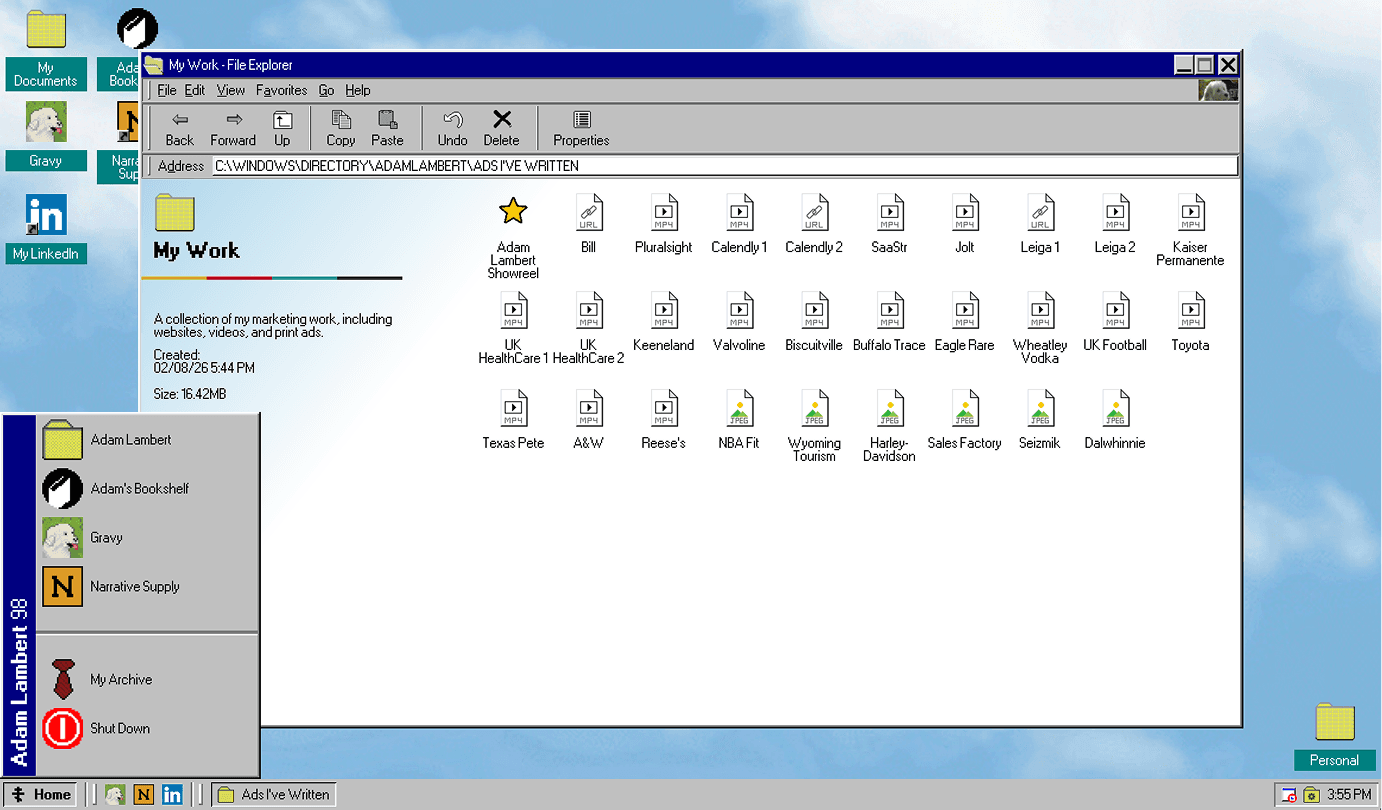Select Gravy in the Start menu
1382x810 pixels.
pyautogui.click(x=148, y=538)
